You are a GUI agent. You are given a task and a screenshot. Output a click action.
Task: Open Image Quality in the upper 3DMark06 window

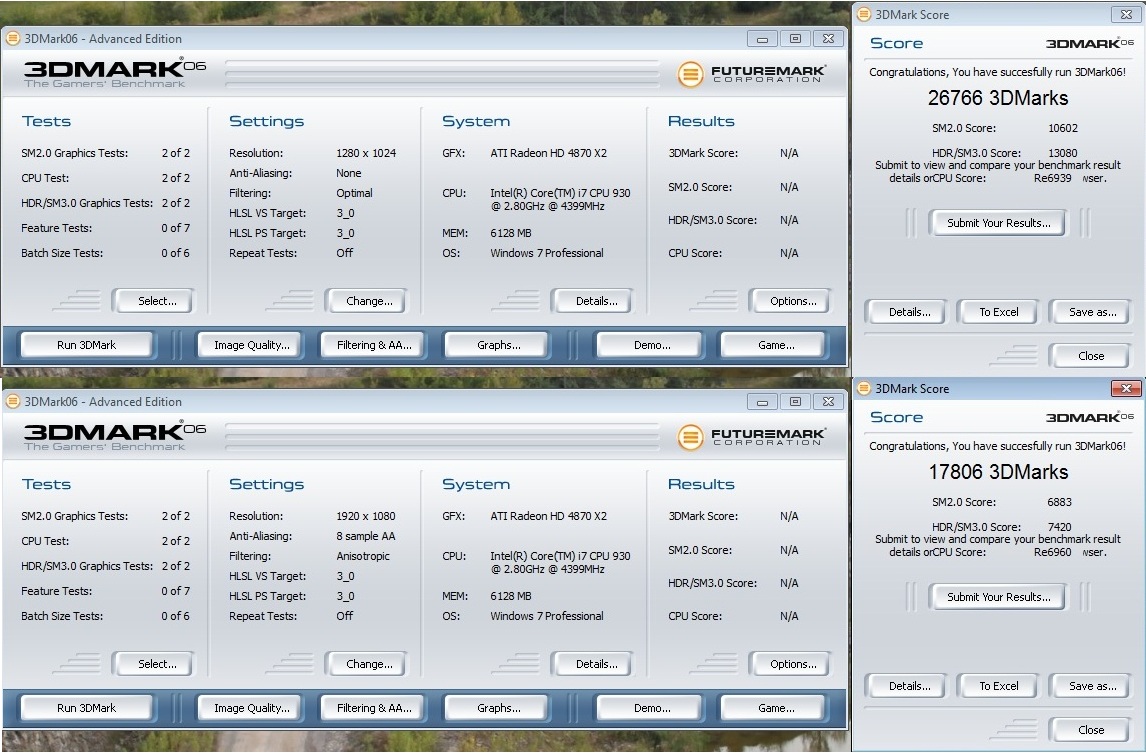[x=251, y=345]
